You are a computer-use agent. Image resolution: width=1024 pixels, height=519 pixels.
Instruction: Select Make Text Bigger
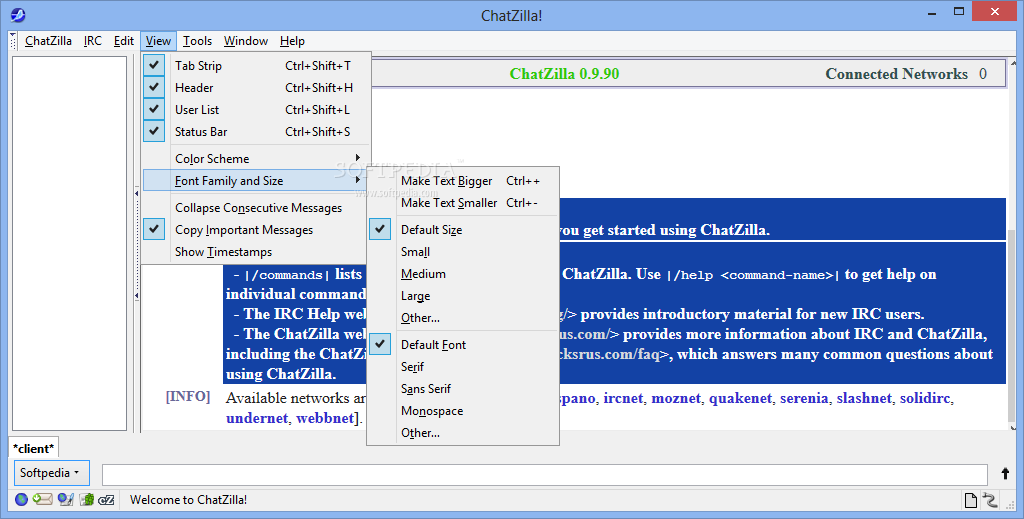click(x=463, y=181)
